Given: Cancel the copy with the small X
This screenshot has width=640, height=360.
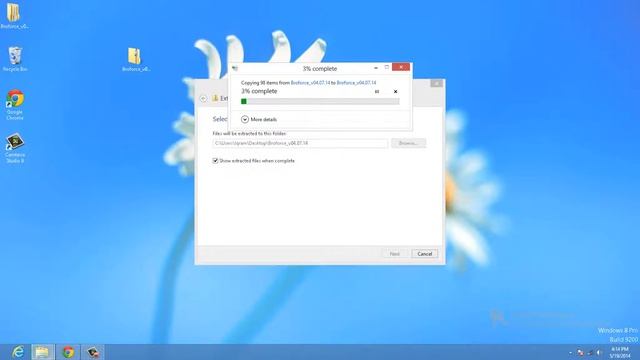Looking at the screenshot, I should click(x=395, y=91).
